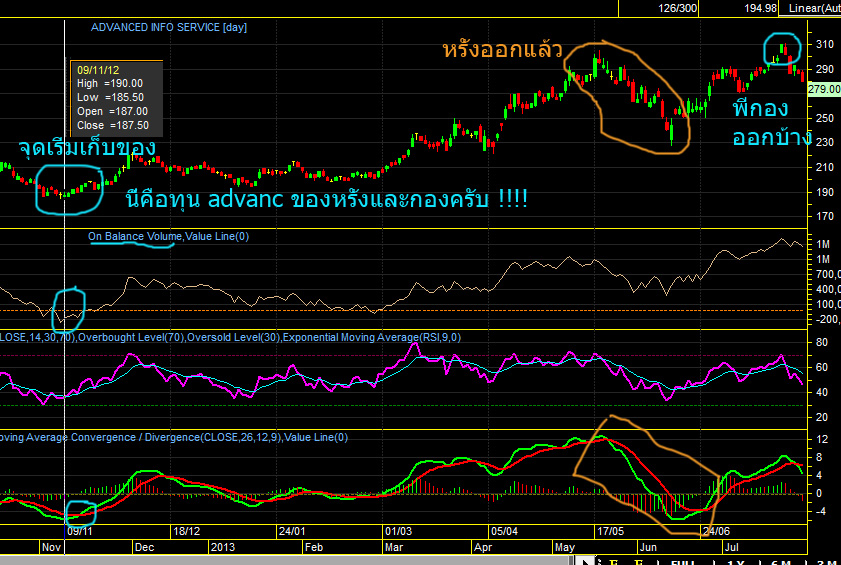Image resolution: width=841 pixels, height=565 pixels.
Task: Click the Dec month label on time axis
Action: [x=144, y=547]
